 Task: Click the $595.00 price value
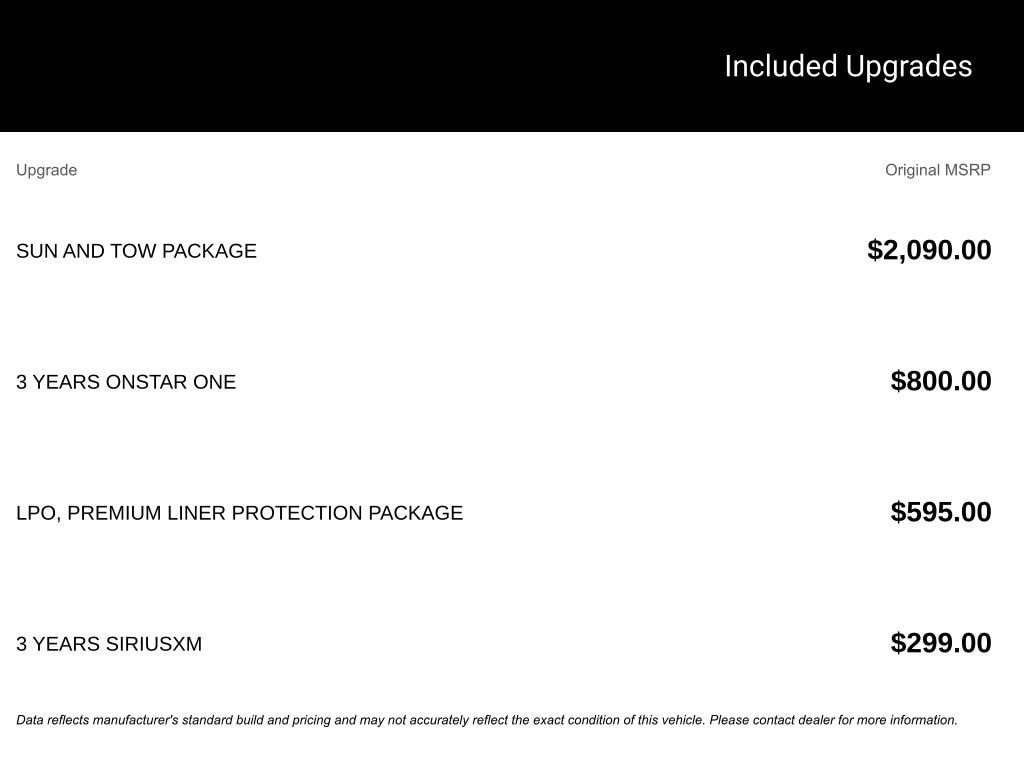click(940, 512)
